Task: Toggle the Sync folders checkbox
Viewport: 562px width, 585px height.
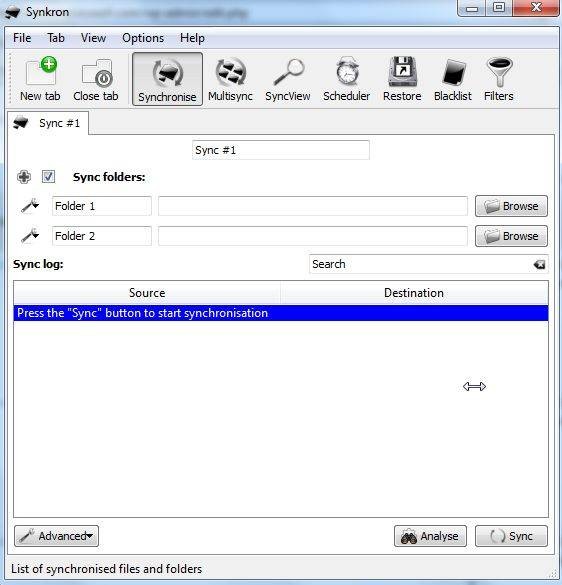Action: point(48,176)
